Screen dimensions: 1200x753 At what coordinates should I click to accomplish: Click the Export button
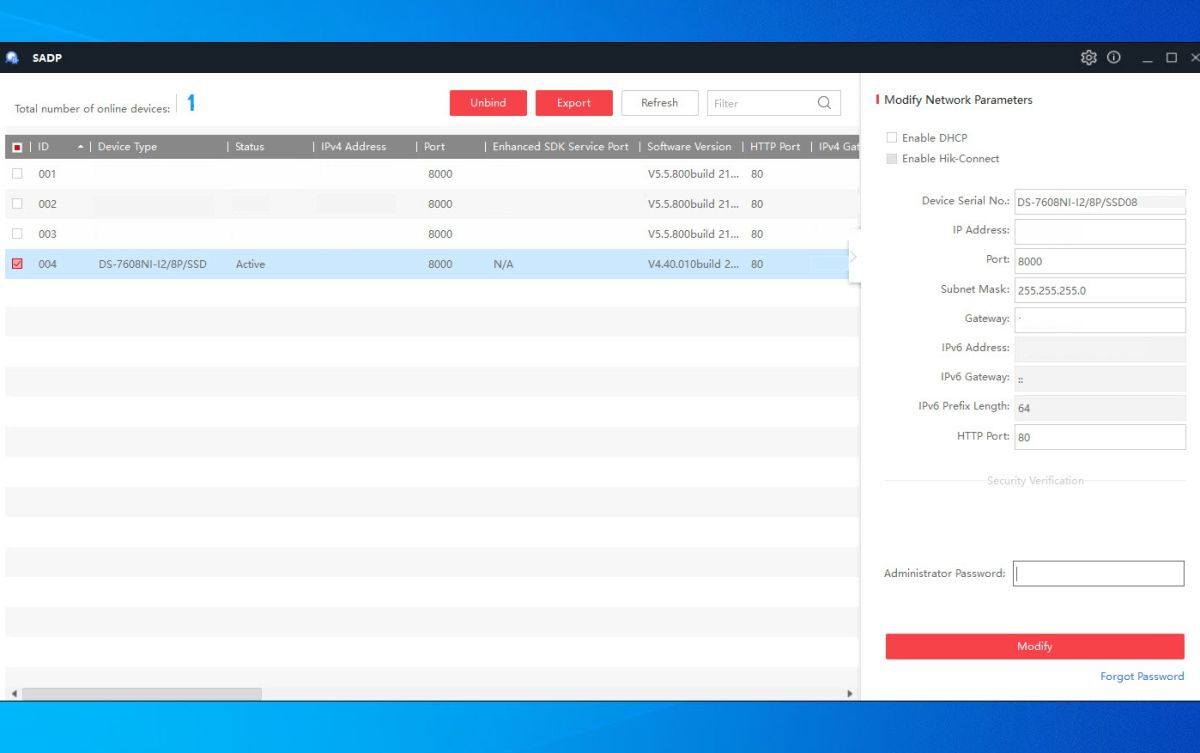coord(574,103)
